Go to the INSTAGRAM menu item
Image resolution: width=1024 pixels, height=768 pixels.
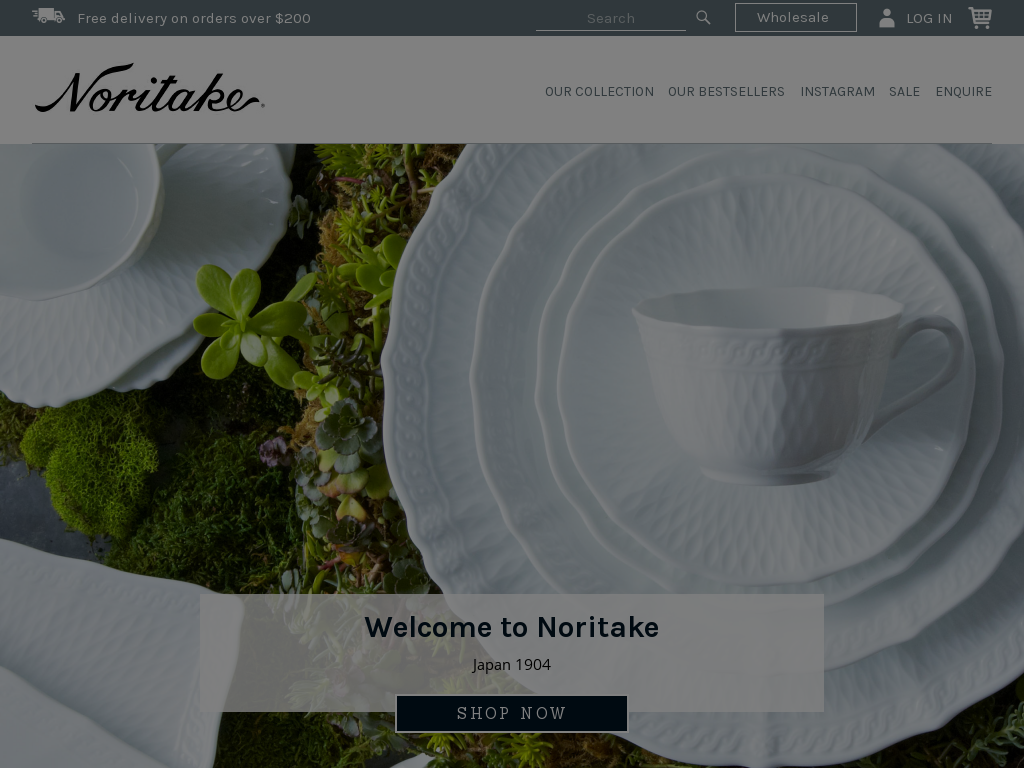coord(837,92)
